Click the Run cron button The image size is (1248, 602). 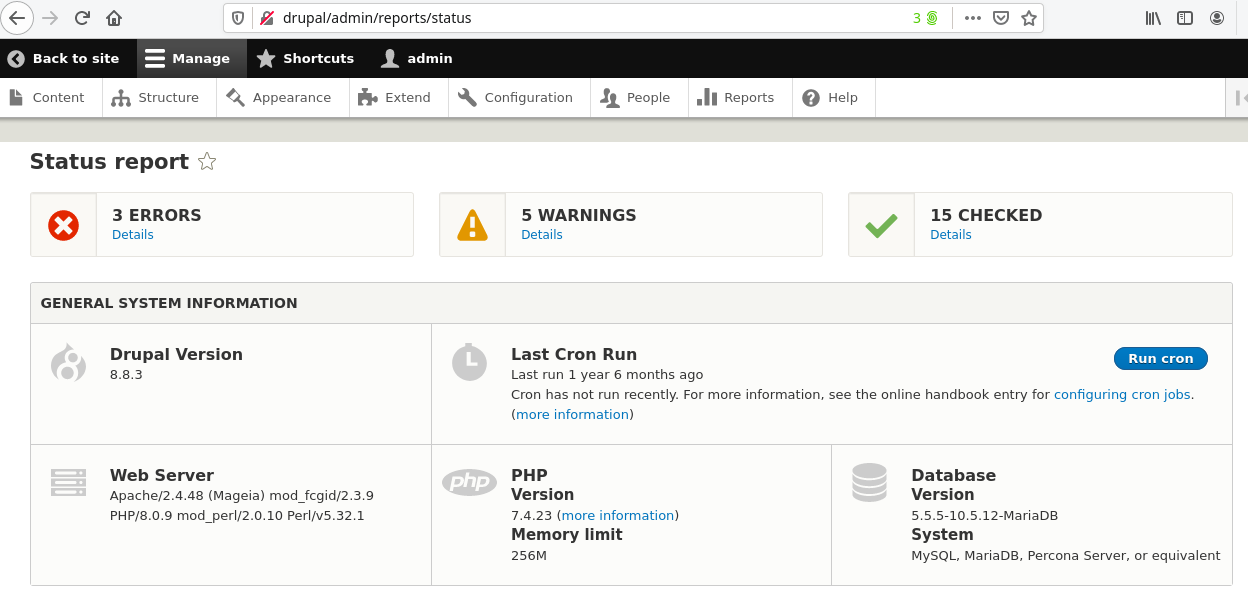[1160, 358]
